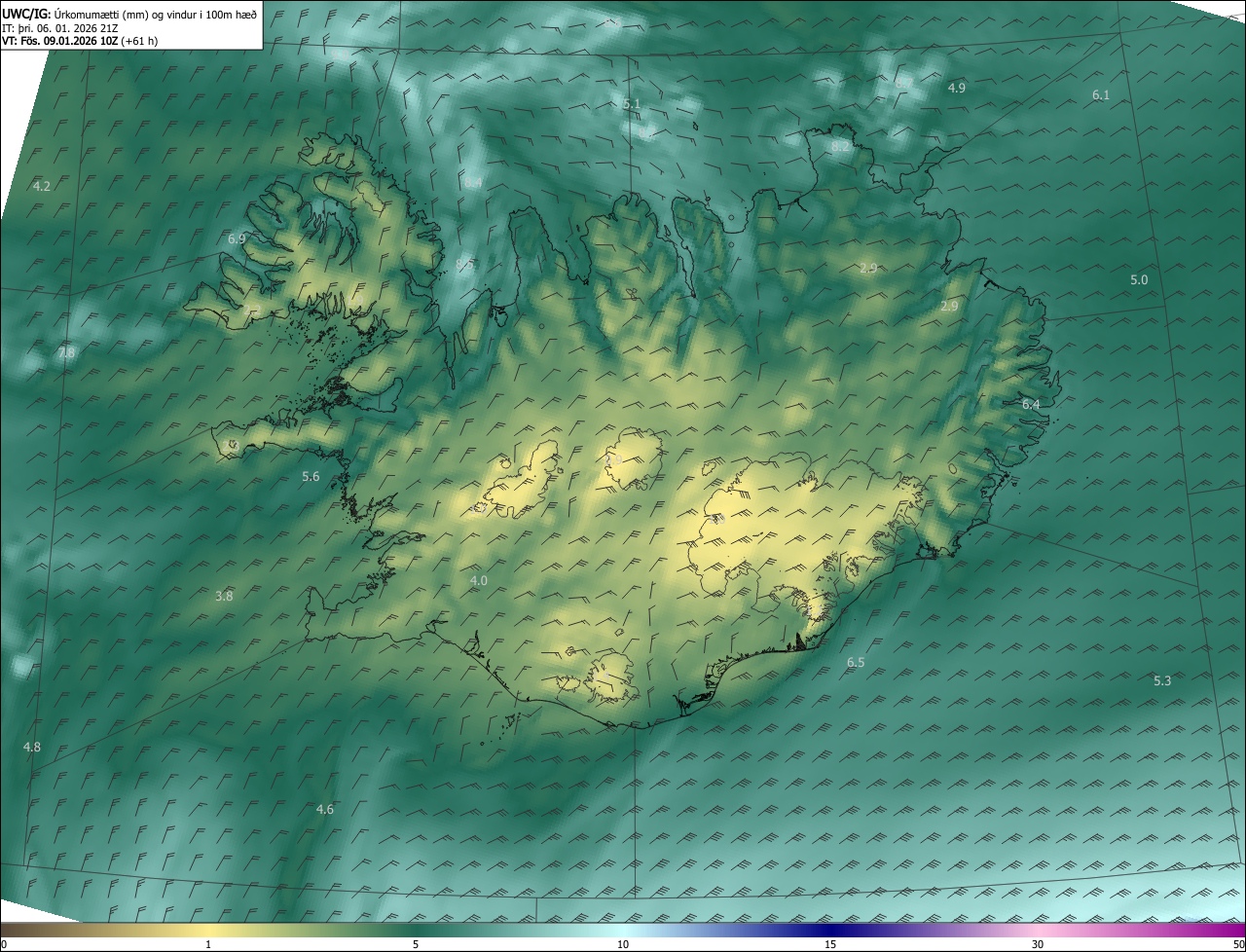Click the 4.0 value label on map

478,580
